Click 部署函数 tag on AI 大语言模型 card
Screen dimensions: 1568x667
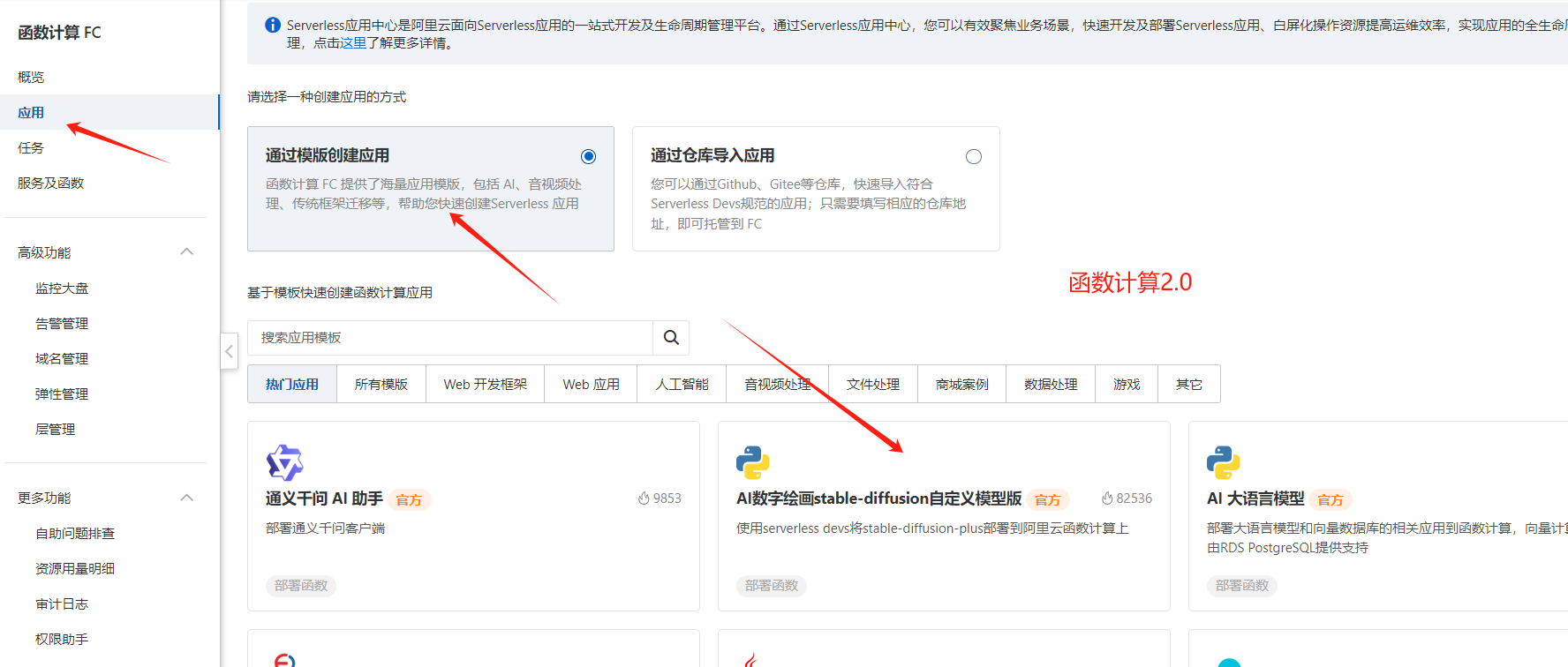point(1242,586)
